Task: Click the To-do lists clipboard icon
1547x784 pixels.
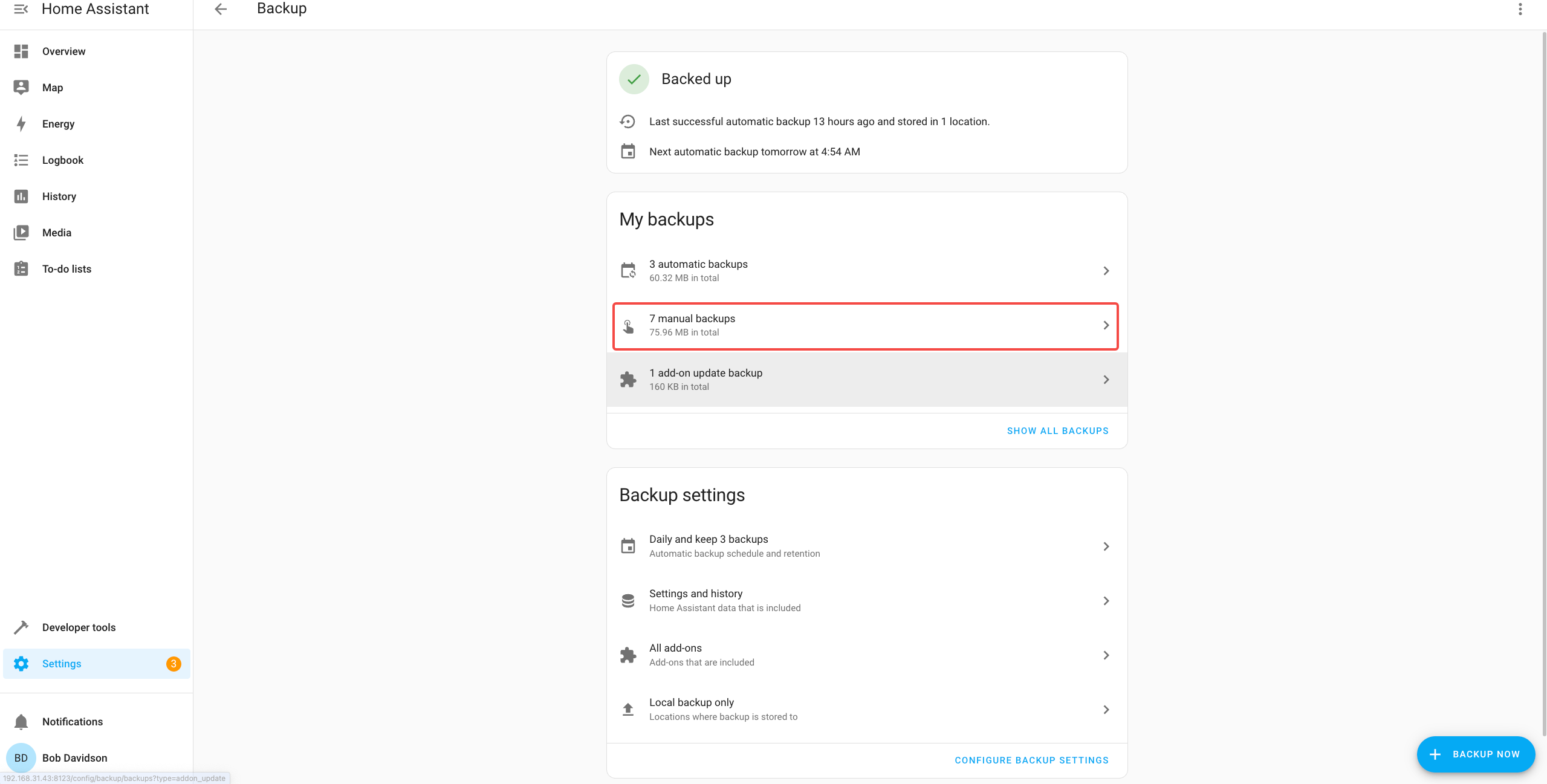Action: [x=21, y=269]
